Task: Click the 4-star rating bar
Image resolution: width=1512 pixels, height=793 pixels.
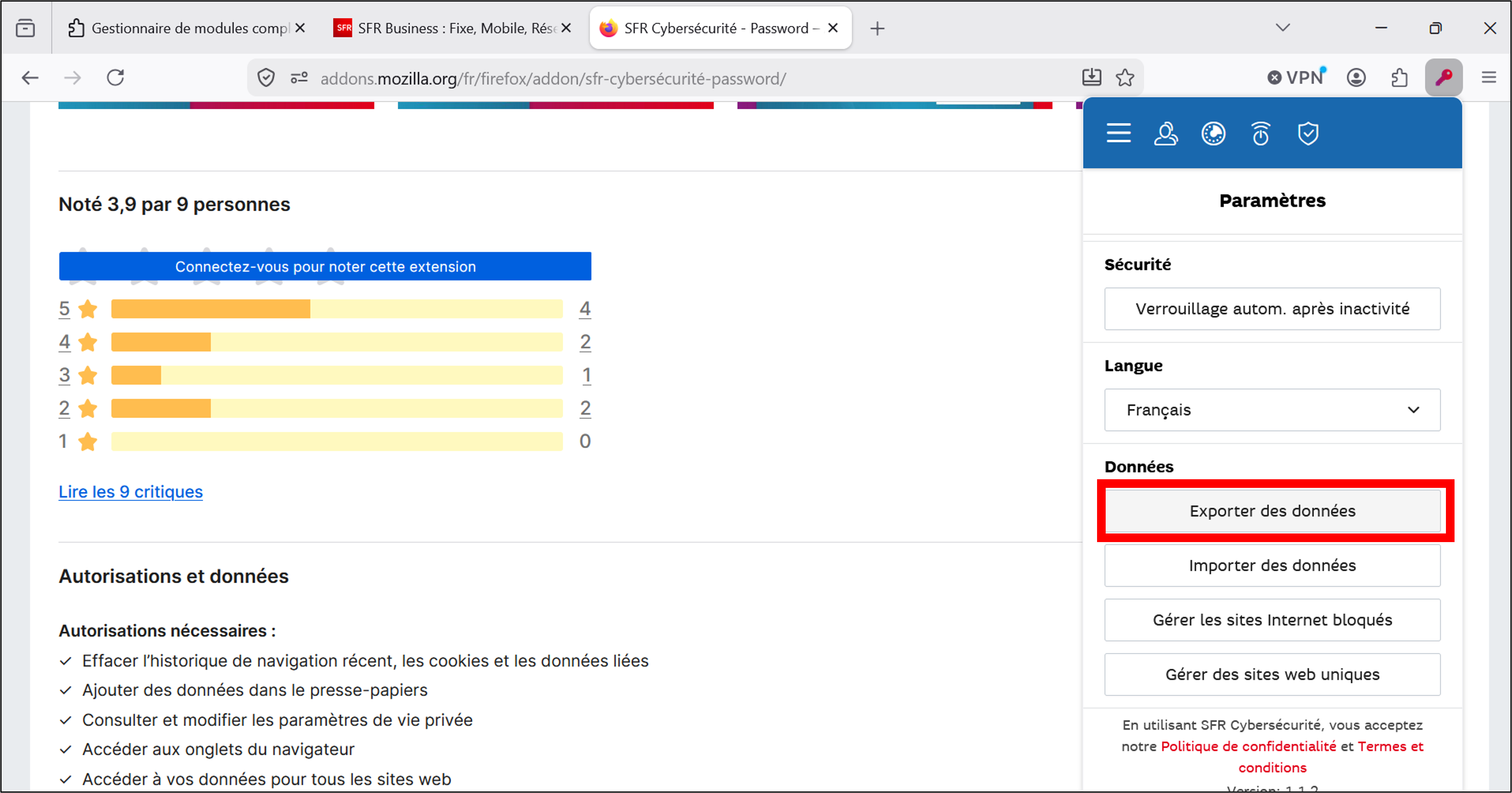Action: [x=337, y=342]
